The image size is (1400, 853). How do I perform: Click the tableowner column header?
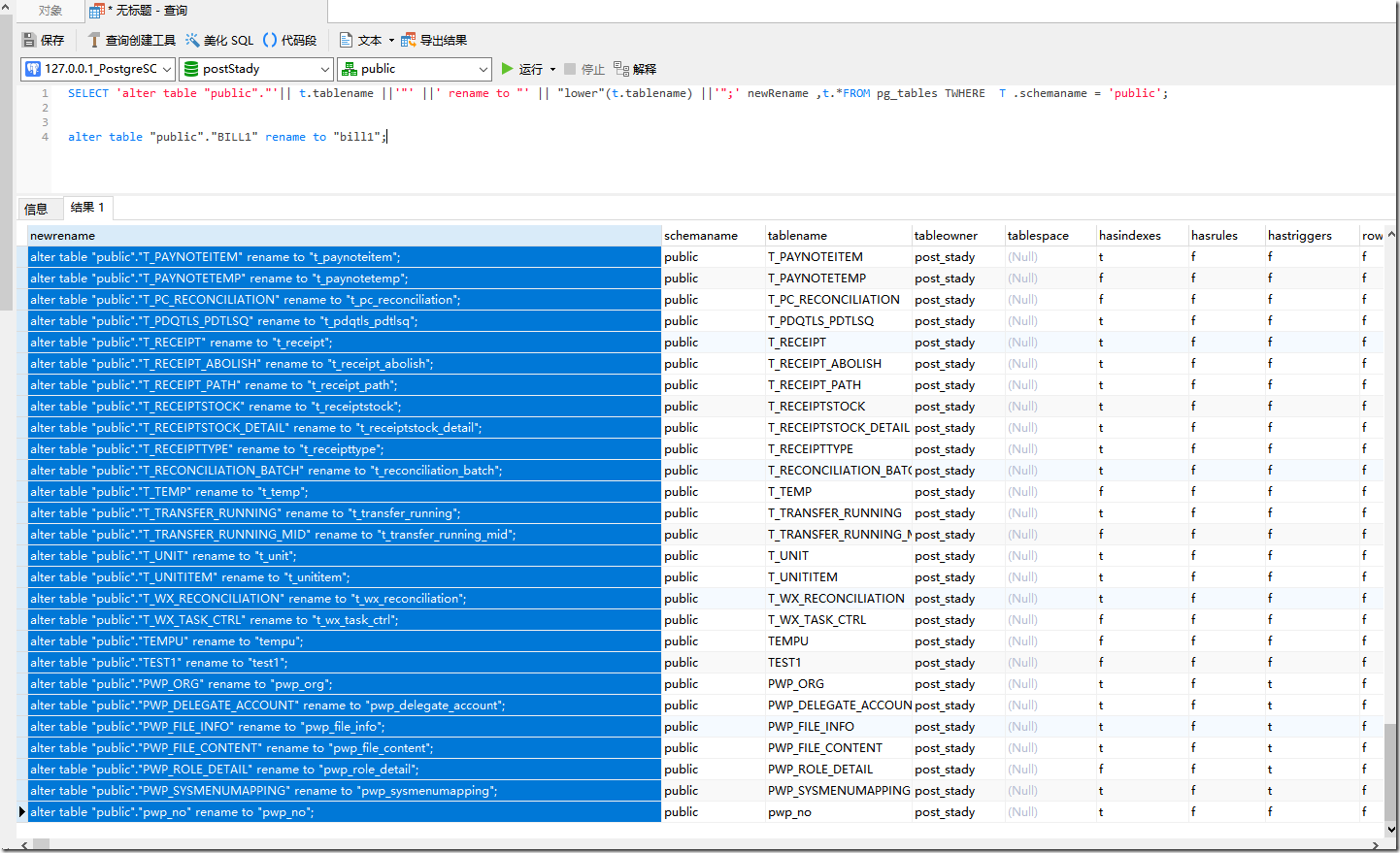(957, 236)
